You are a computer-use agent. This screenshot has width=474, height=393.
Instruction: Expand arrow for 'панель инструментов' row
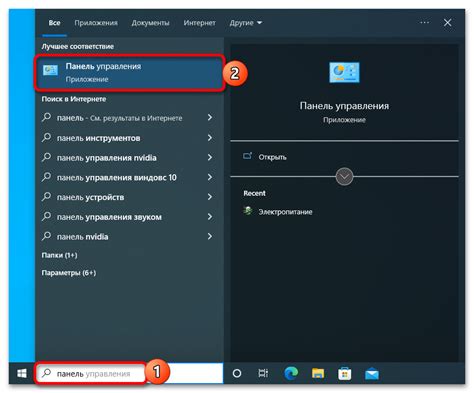click(x=210, y=137)
